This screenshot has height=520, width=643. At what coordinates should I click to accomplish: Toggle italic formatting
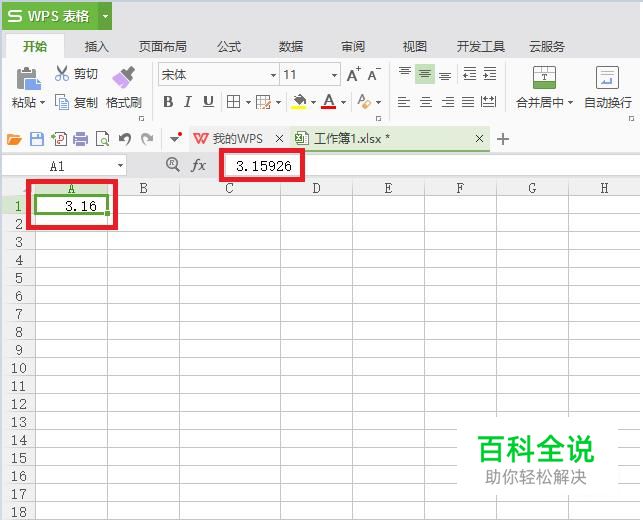tap(188, 101)
